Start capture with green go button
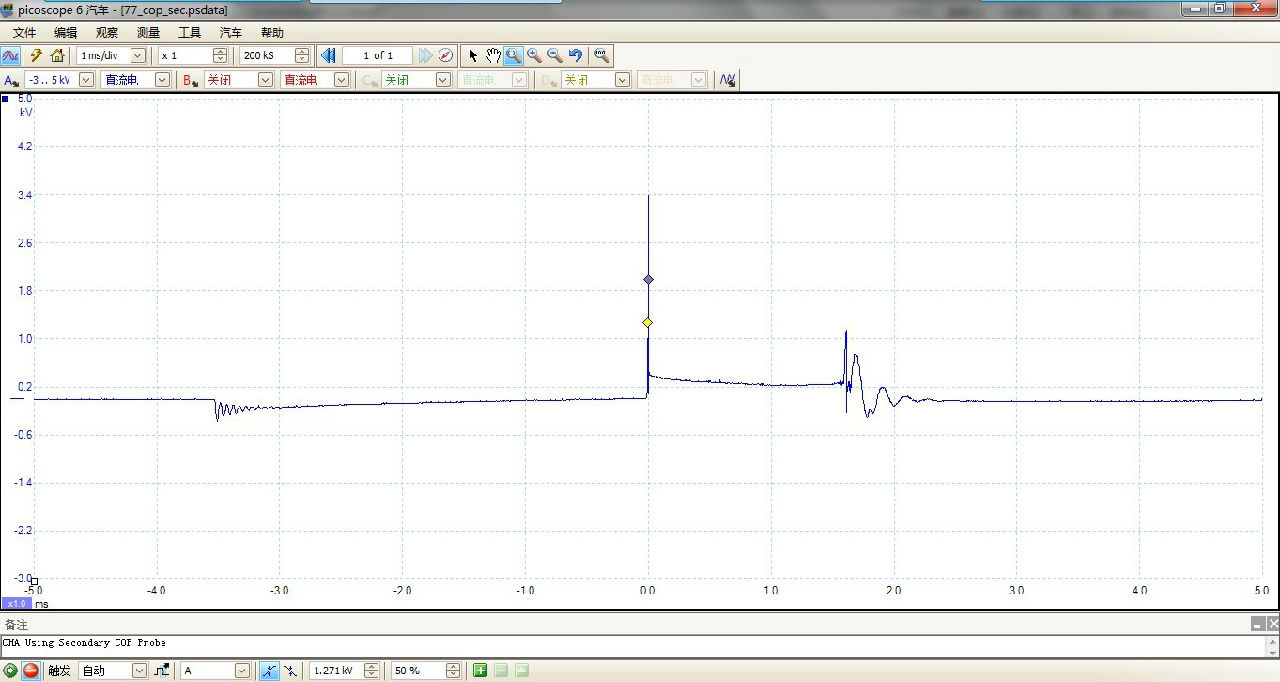 pyautogui.click(x=10, y=670)
